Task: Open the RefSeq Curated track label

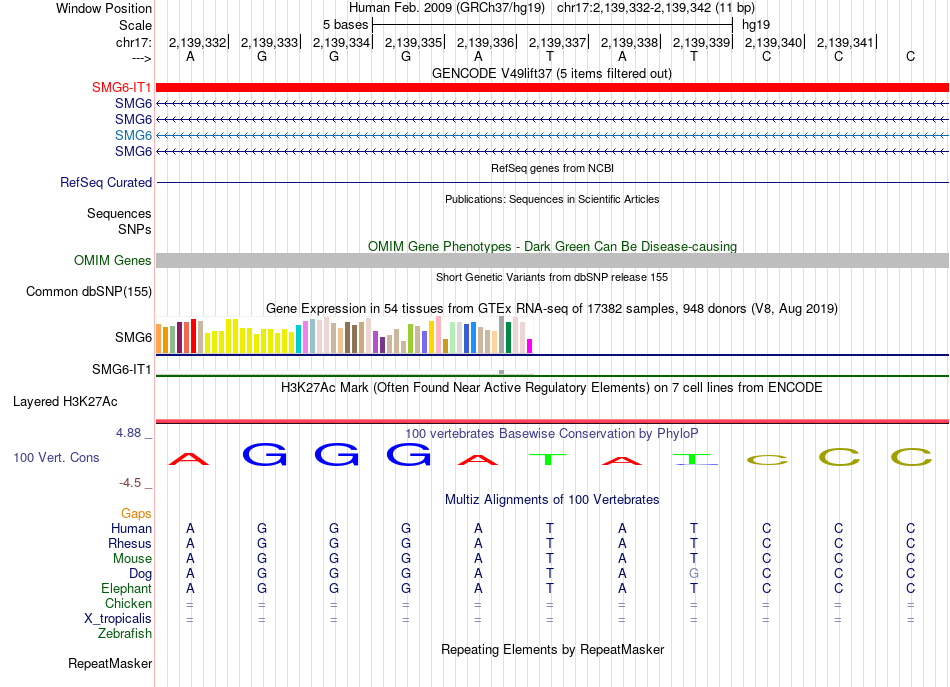Action: click(x=106, y=182)
